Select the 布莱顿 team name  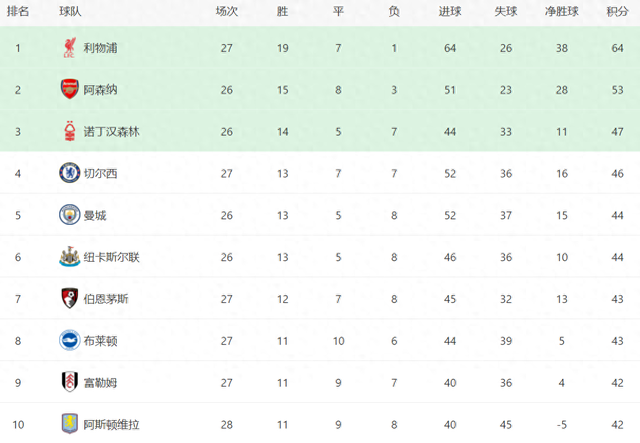pos(100,341)
